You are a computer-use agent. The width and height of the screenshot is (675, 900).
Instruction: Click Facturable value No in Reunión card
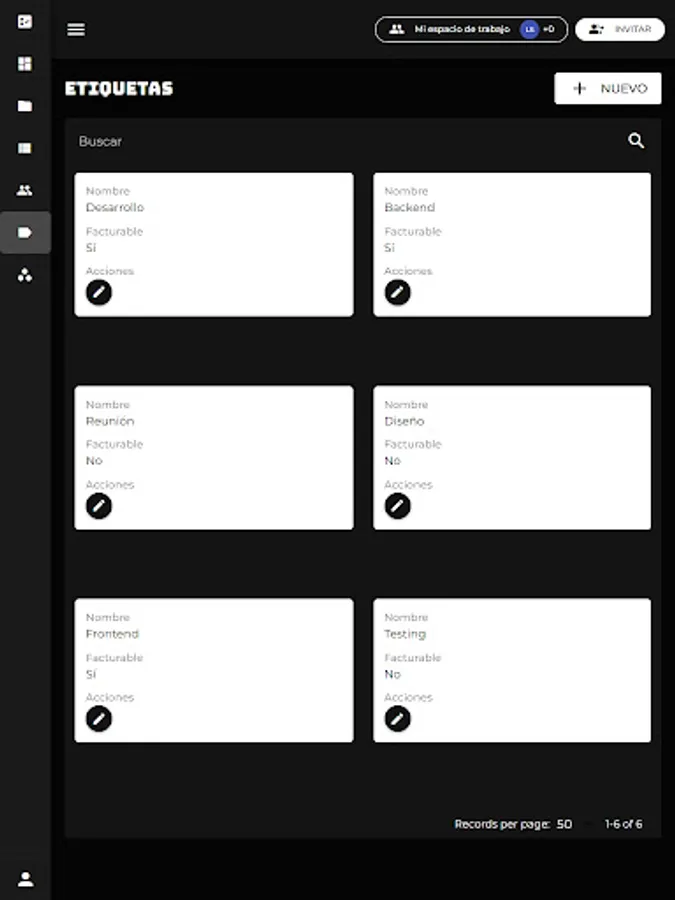94,460
